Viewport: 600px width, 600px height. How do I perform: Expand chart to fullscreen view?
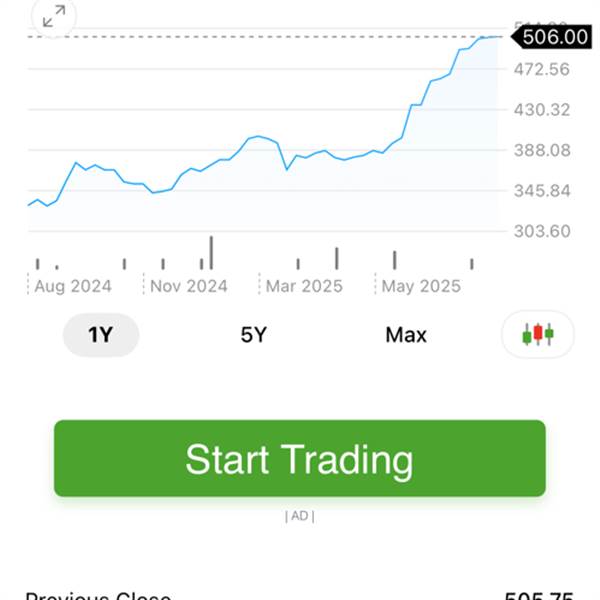(x=54, y=16)
